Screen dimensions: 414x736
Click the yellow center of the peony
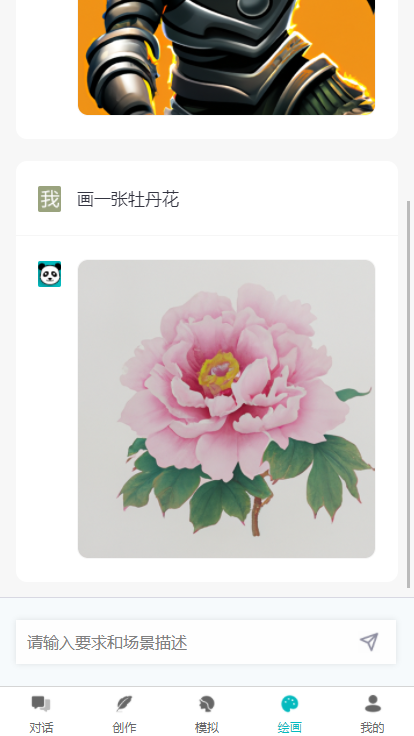click(x=219, y=371)
